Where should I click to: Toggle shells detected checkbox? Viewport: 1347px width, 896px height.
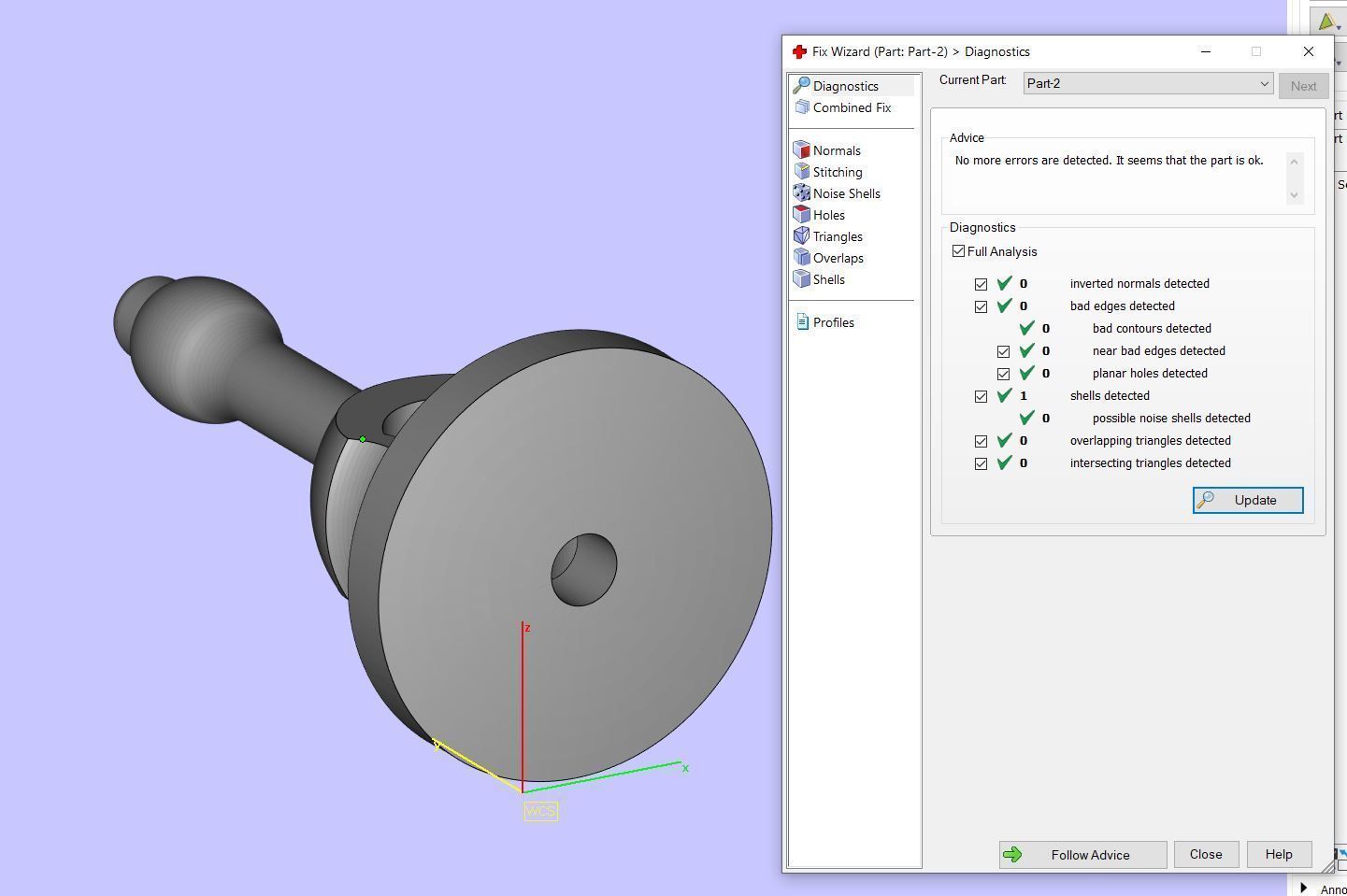[x=981, y=396]
